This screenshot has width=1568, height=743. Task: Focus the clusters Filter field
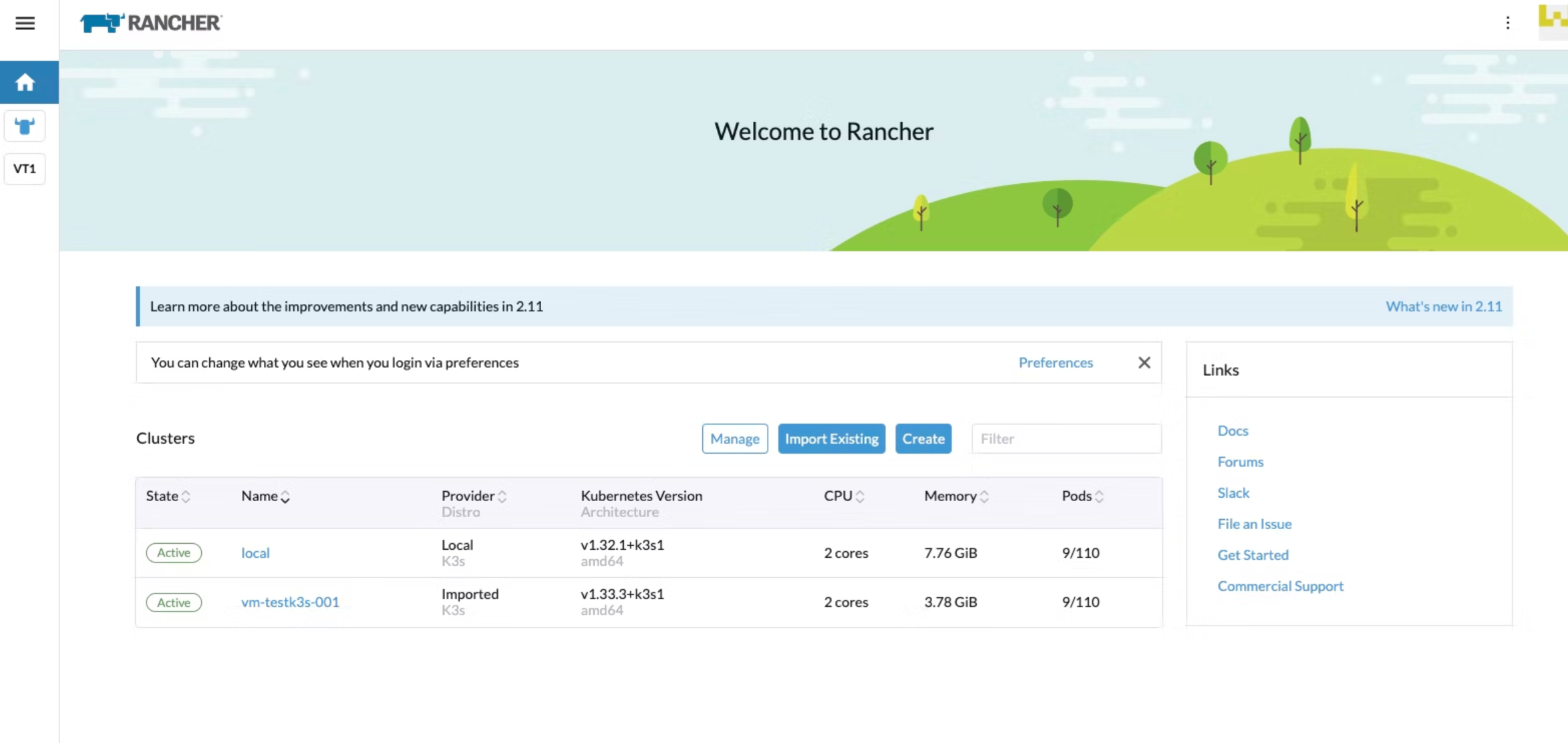click(1066, 438)
